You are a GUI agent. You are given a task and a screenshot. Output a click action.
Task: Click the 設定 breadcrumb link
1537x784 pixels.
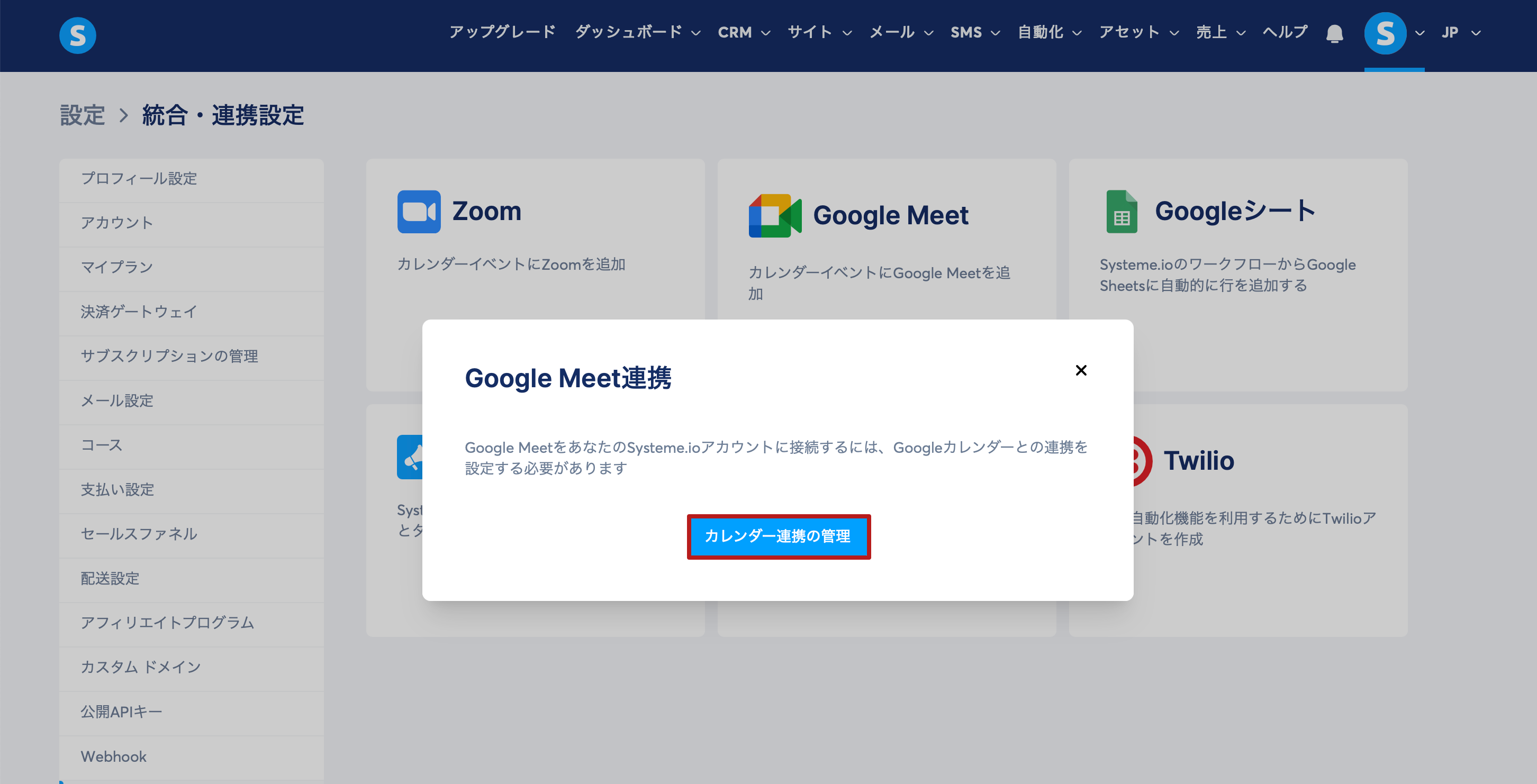(83, 115)
